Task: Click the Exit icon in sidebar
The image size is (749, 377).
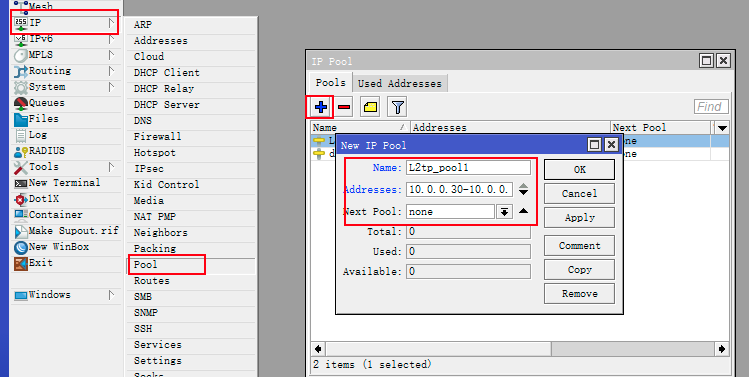Action: pos(21,263)
